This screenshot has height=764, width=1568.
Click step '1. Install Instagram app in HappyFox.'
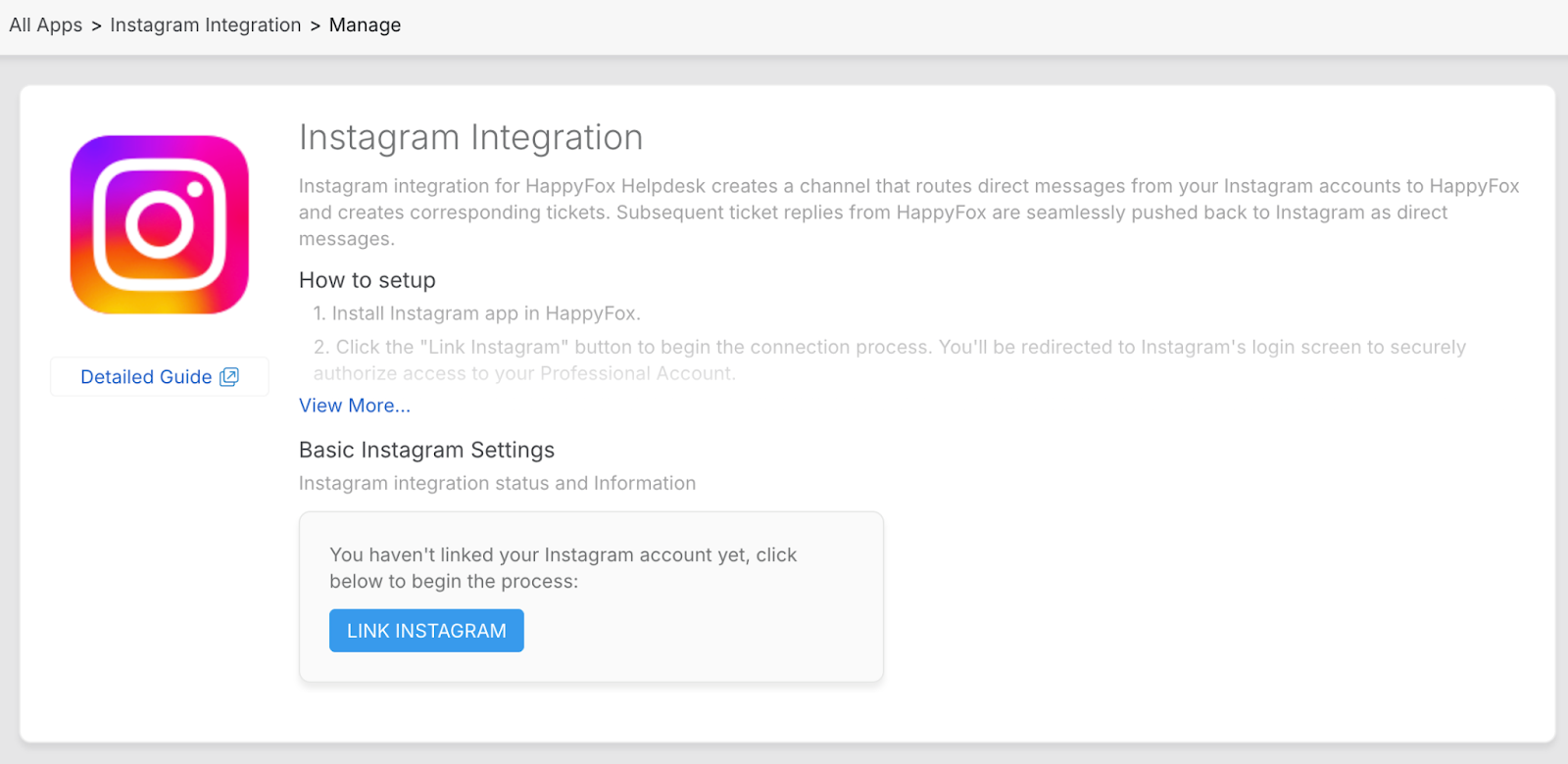476,313
